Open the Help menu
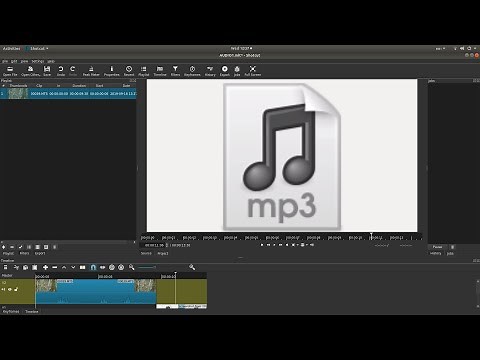 coord(51,61)
